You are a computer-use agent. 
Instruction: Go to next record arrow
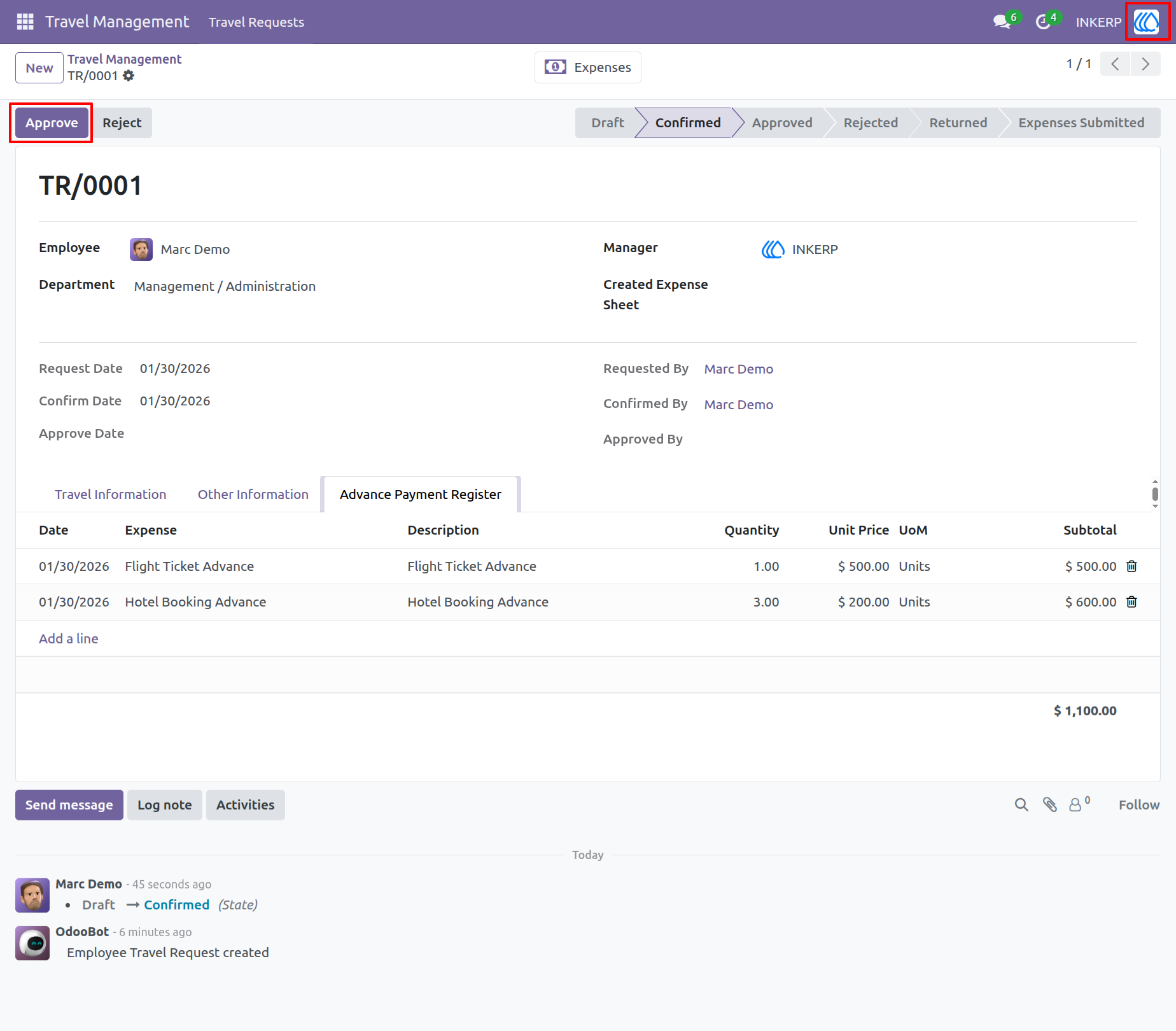[x=1145, y=64]
